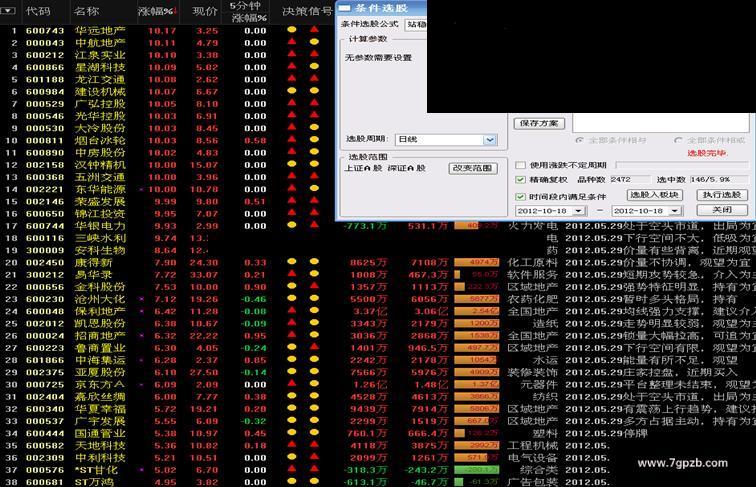Click 改变范围 button
756x487 pixels.
pos(473,168)
